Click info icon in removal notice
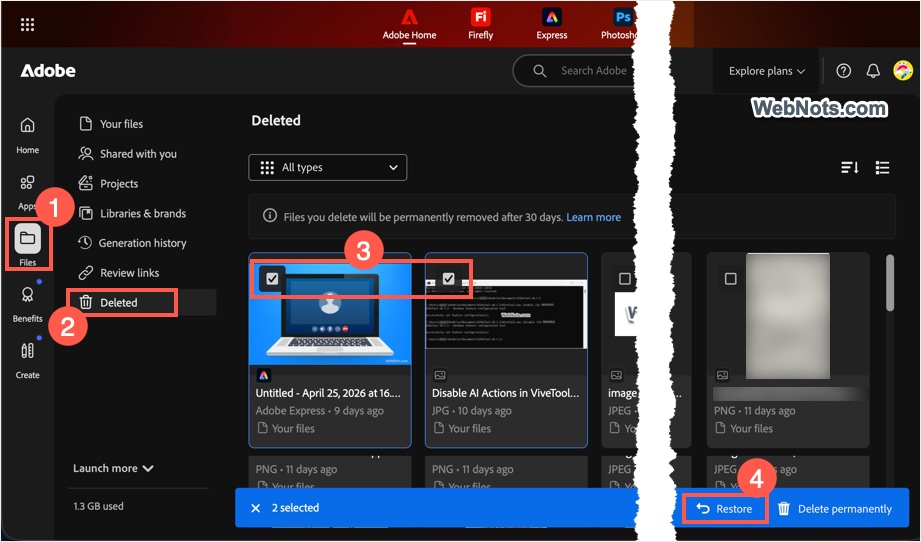921x542 pixels. tap(270, 216)
